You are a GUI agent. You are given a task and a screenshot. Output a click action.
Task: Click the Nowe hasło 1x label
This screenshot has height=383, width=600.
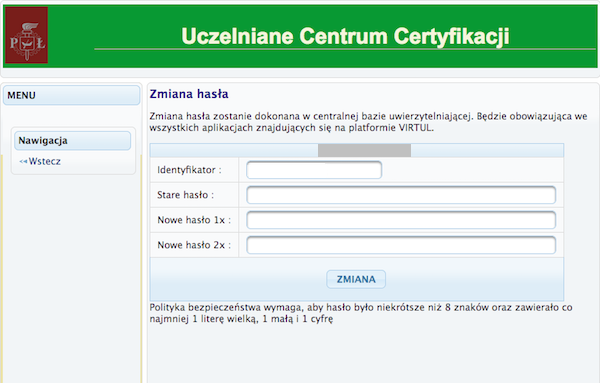pyautogui.click(x=194, y=220)
